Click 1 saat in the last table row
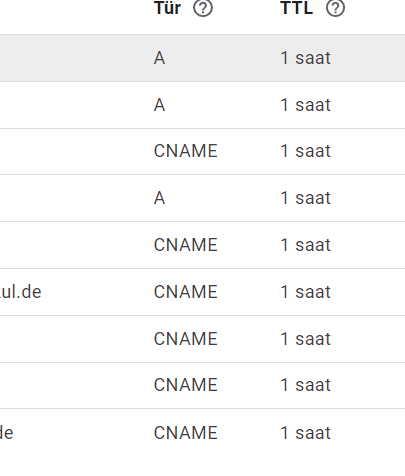 [305, 433]
